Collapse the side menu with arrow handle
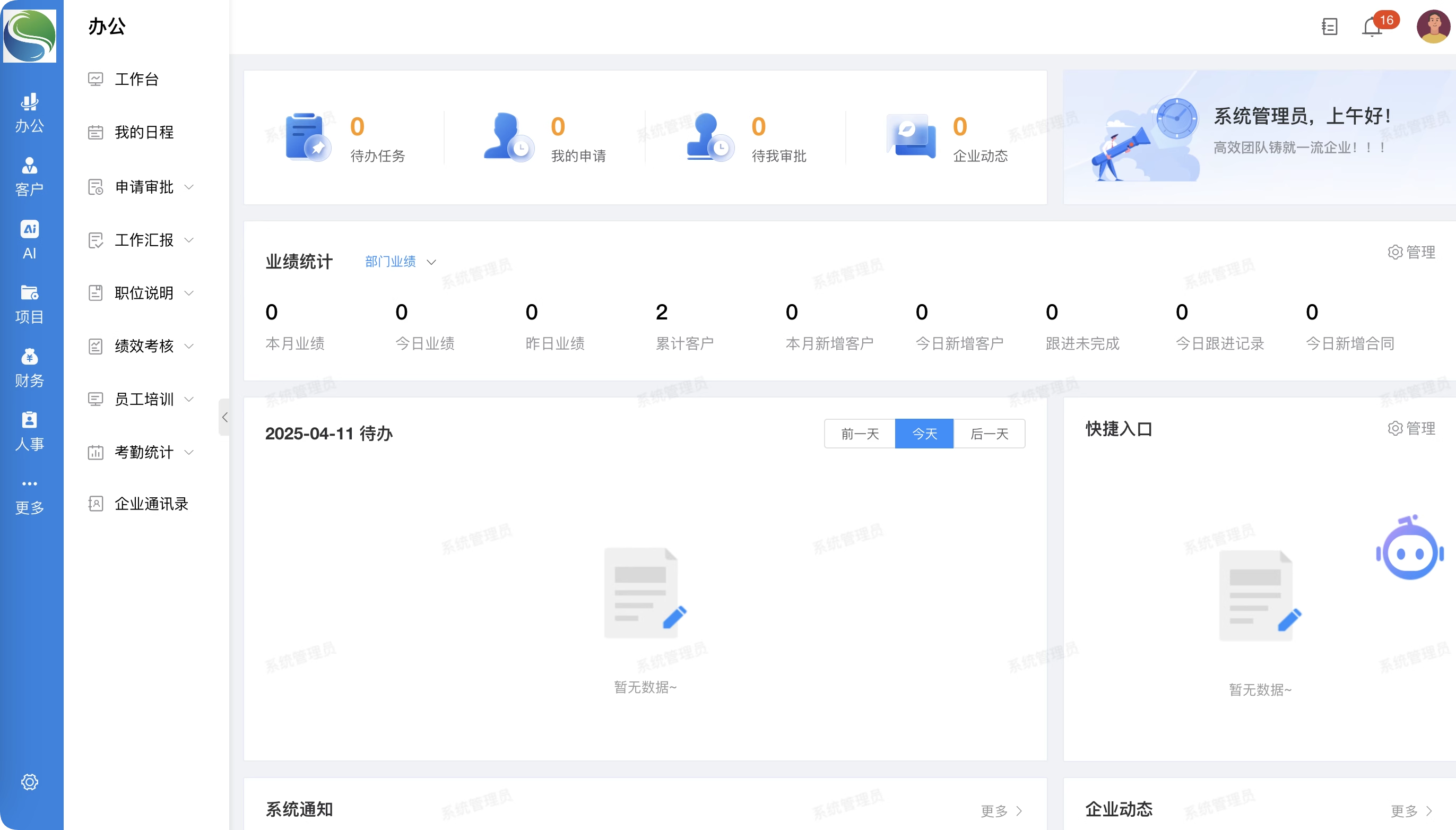 [x=224, y=417]
